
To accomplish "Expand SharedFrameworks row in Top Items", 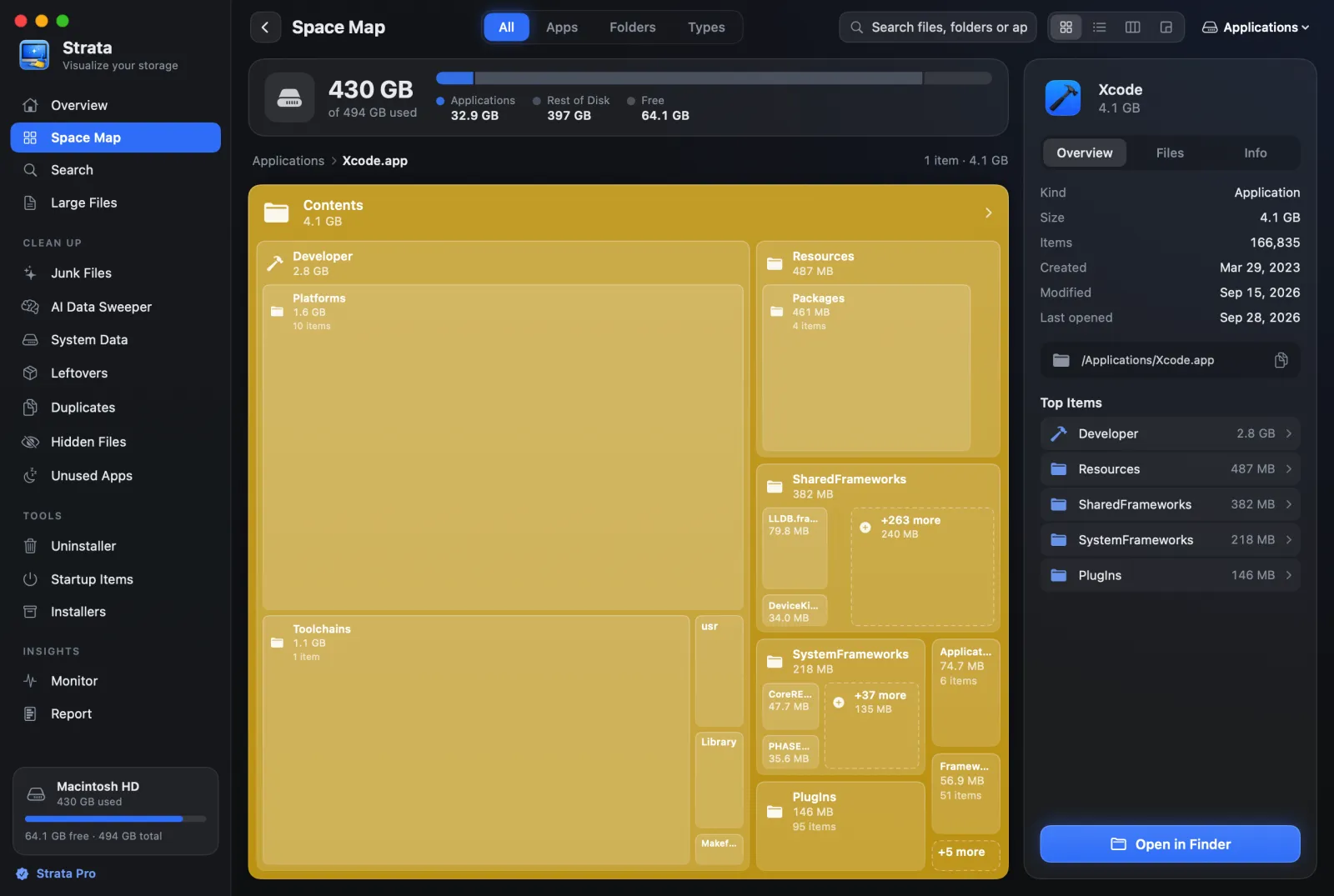I will pos(1170,504).
